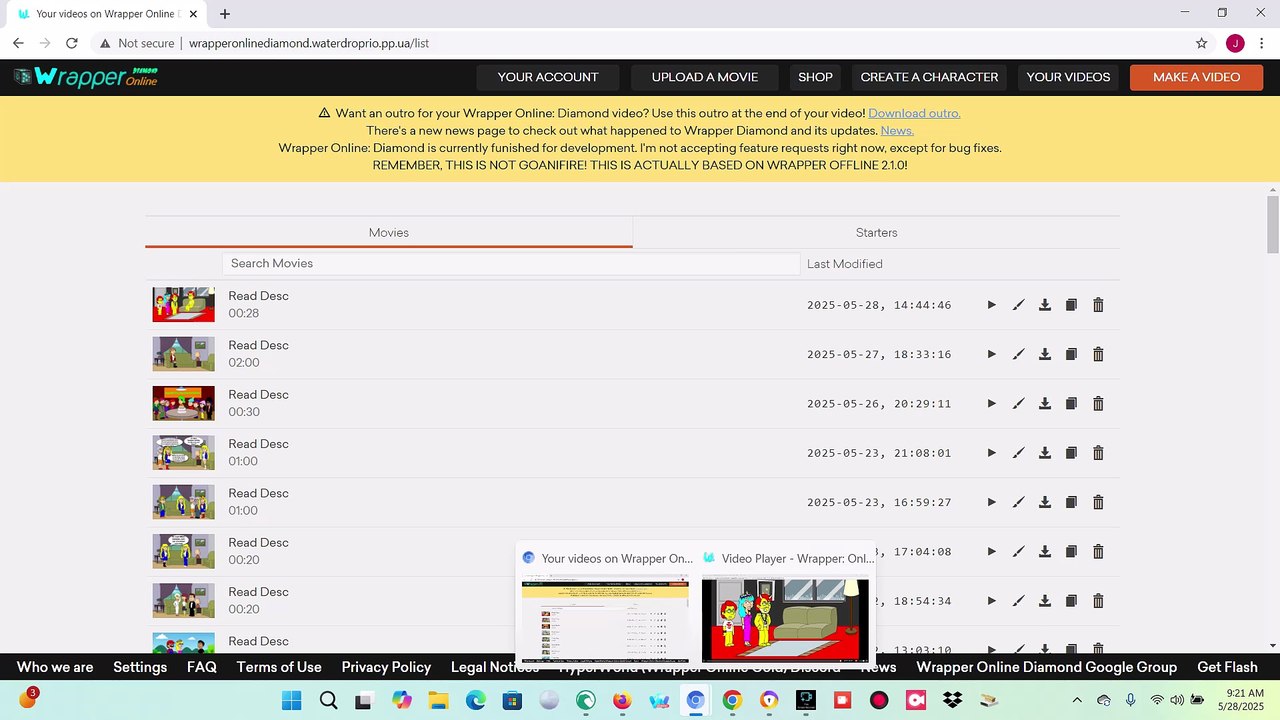The height and width of the screenshot is (720, 1280).
Task: Switch to the Movies tab
Action: (389, 232)
